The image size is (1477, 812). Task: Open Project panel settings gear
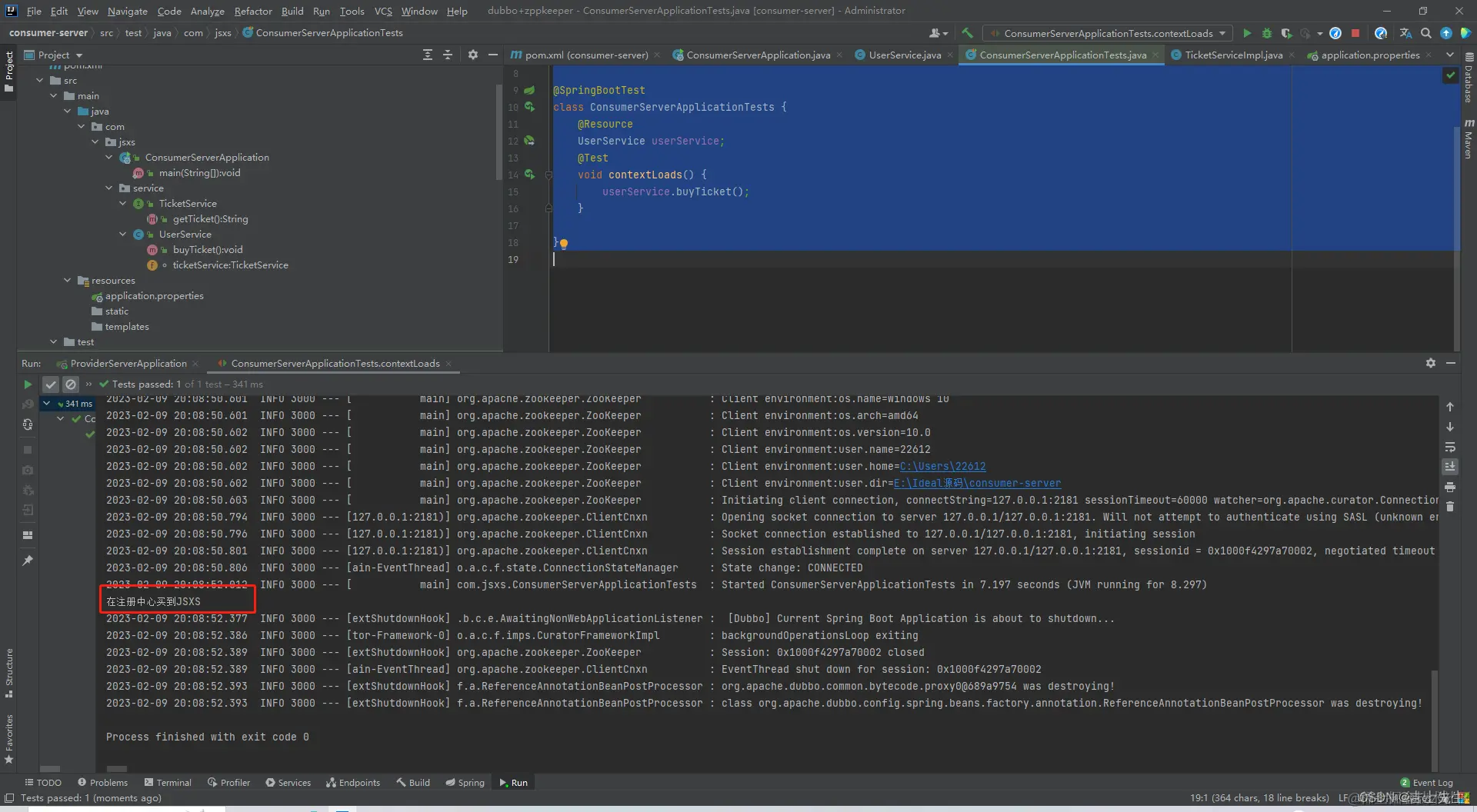pyautogui.click(x=472, y=55)
